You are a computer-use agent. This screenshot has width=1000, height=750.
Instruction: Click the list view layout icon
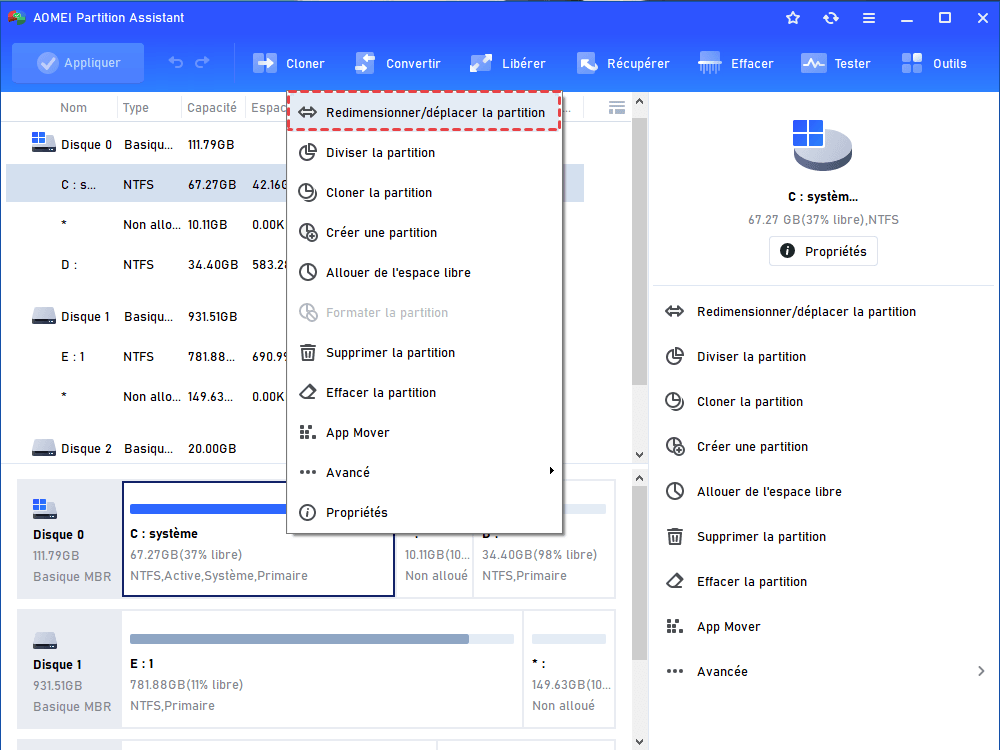pos(617,107)
